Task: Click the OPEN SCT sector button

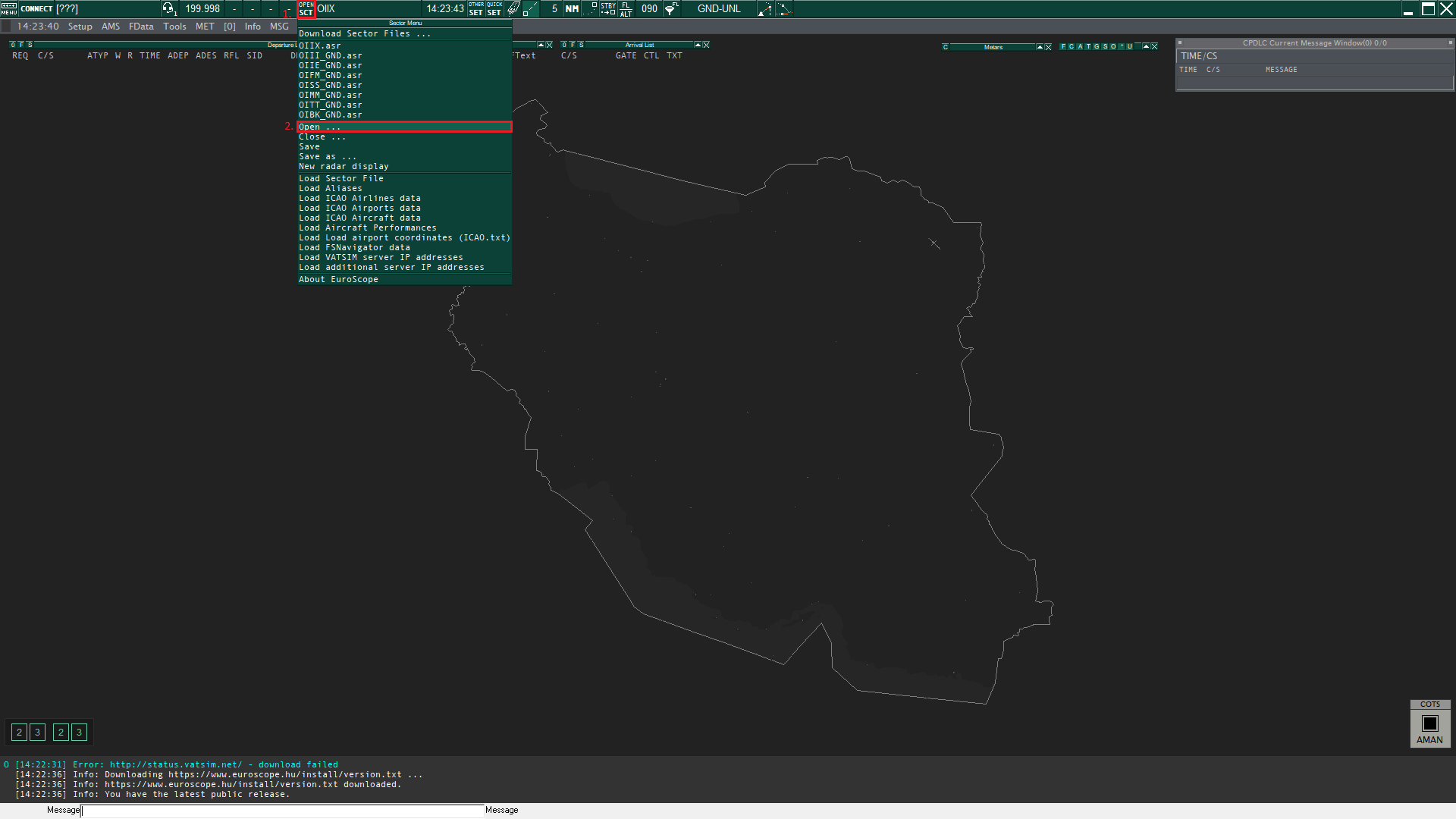Action: [306, 9]
